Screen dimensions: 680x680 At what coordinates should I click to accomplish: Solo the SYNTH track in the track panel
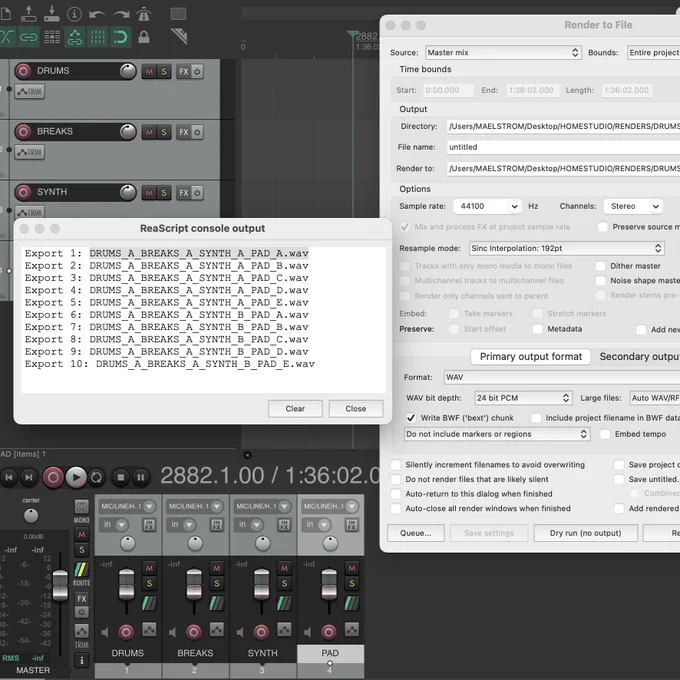164,193
